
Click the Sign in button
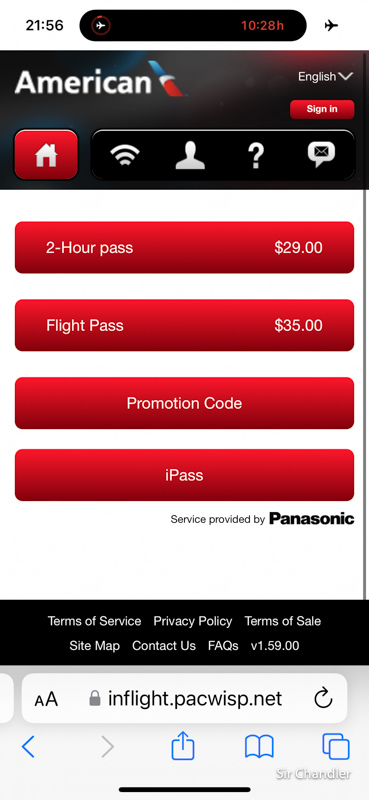coord(322,109)
